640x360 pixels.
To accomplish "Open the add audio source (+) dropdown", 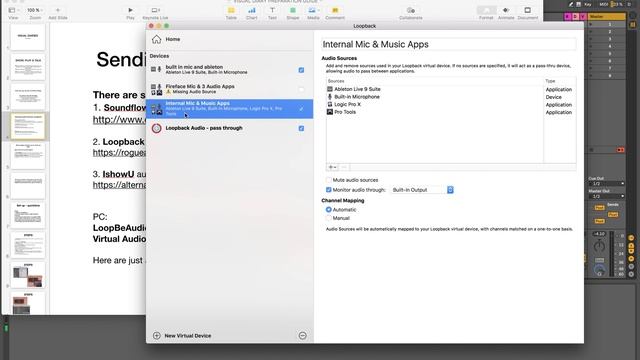I will (x=332, y=167).
